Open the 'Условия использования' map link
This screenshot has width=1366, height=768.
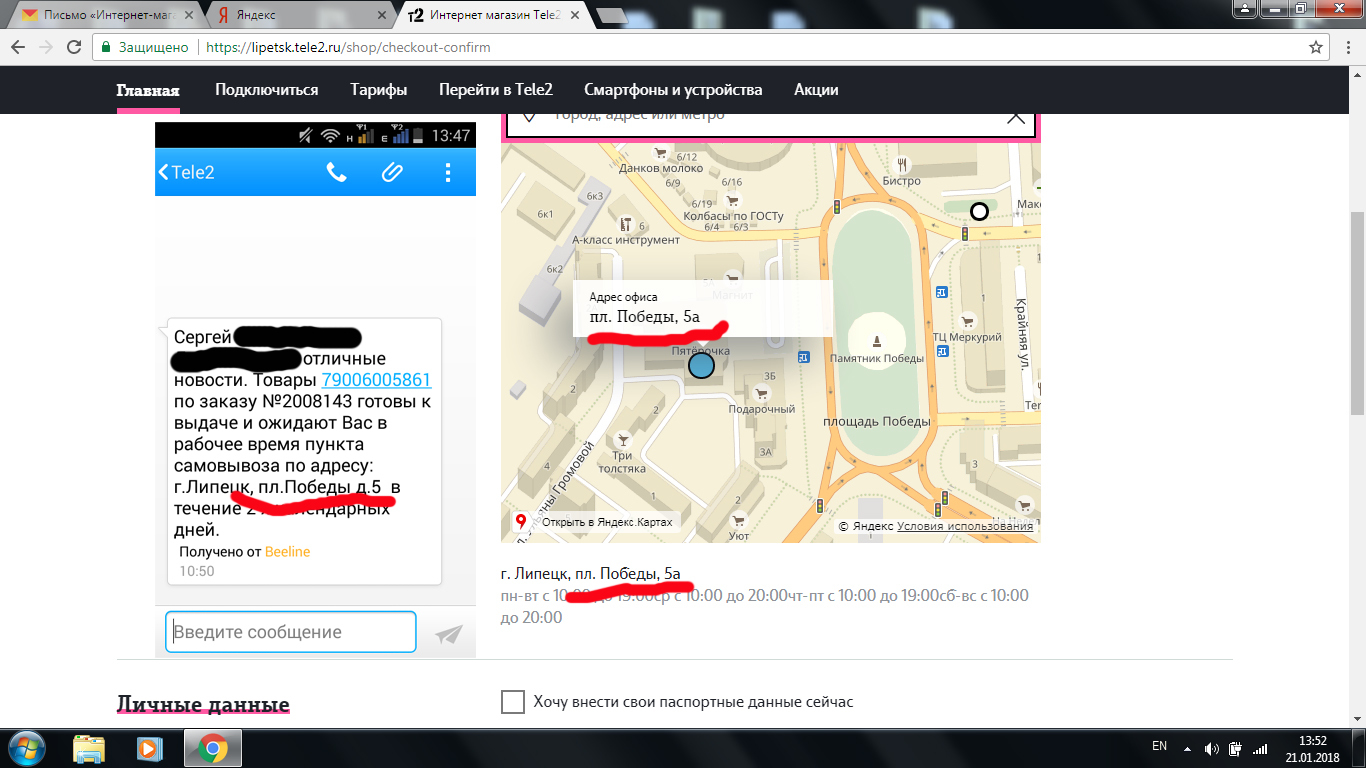pyautogui.click(x=965, y=526)
